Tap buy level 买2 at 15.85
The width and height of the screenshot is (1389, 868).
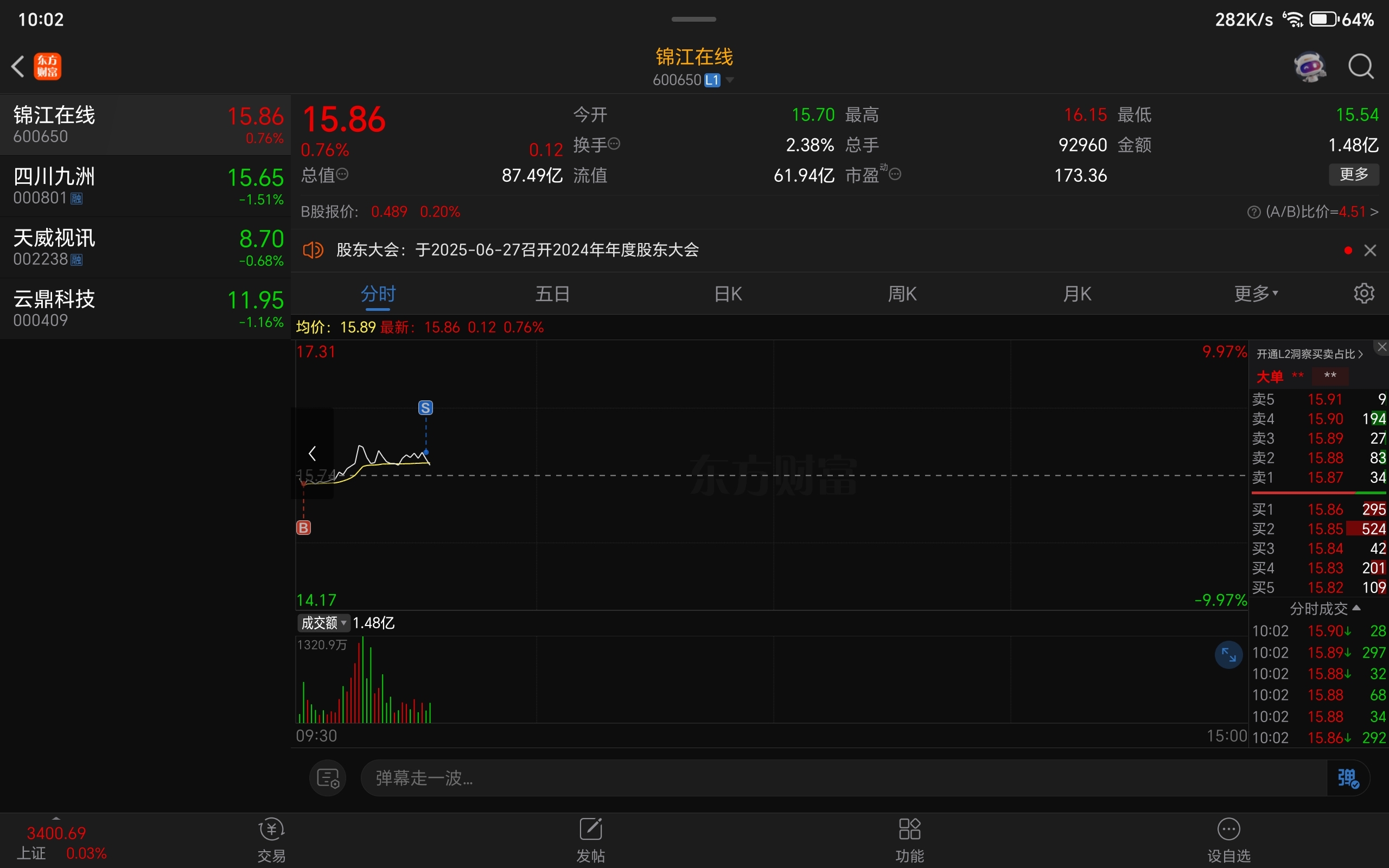[x=1319, y=529]
